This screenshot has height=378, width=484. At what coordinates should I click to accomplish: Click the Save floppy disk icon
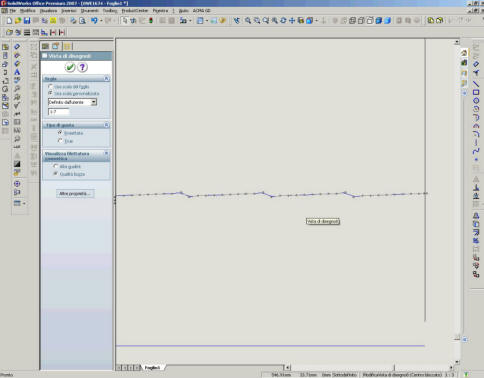[x=27, y=21]
